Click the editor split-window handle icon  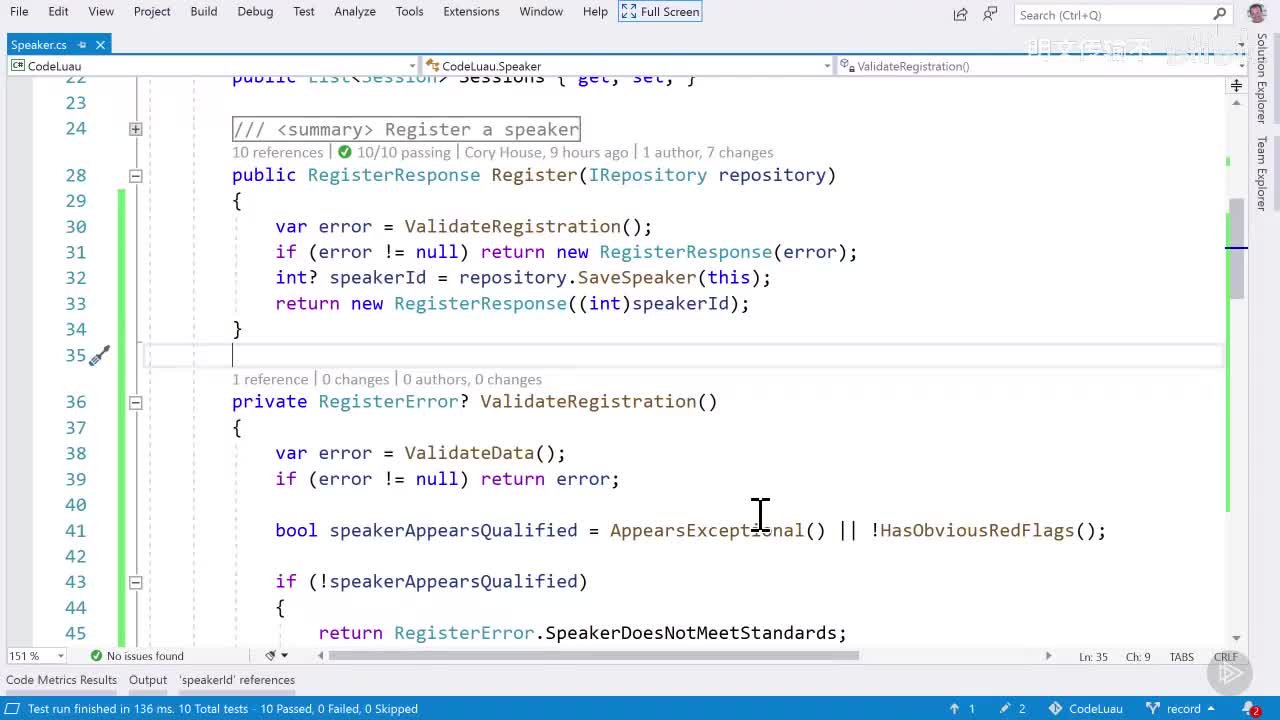(1236, 85)
